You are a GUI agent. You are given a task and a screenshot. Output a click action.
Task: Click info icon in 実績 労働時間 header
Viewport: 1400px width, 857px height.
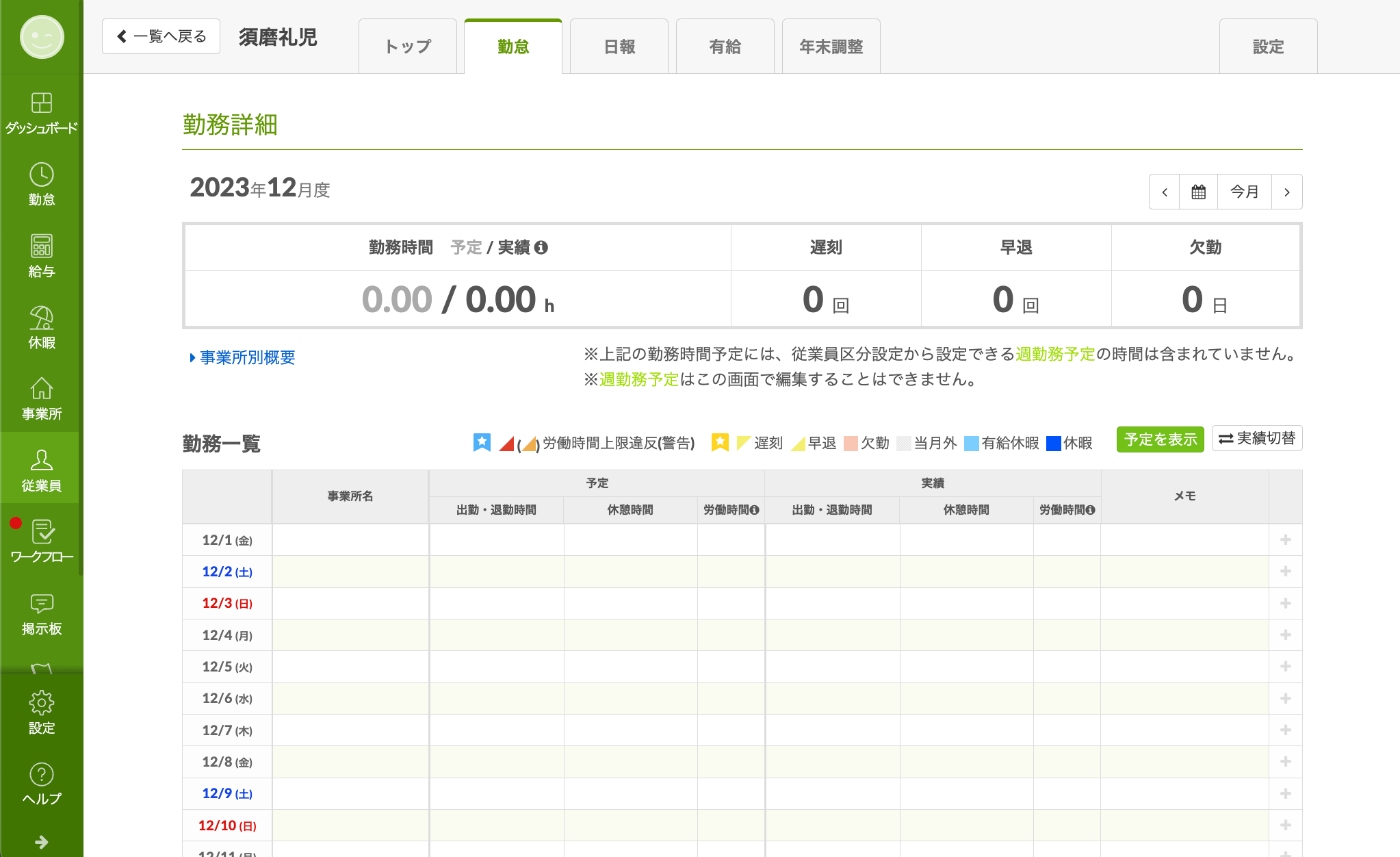pos(1090,510)
